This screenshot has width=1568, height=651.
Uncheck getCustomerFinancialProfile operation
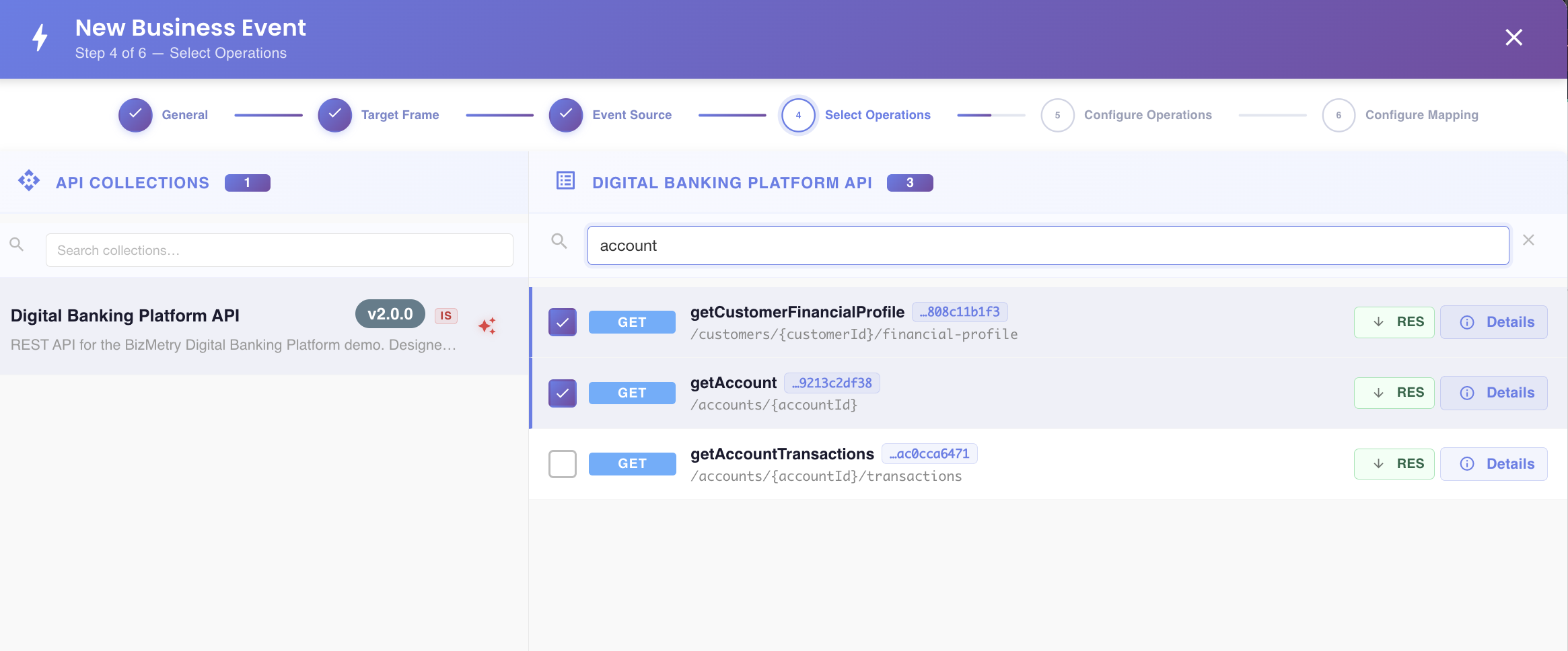point(563,322)
